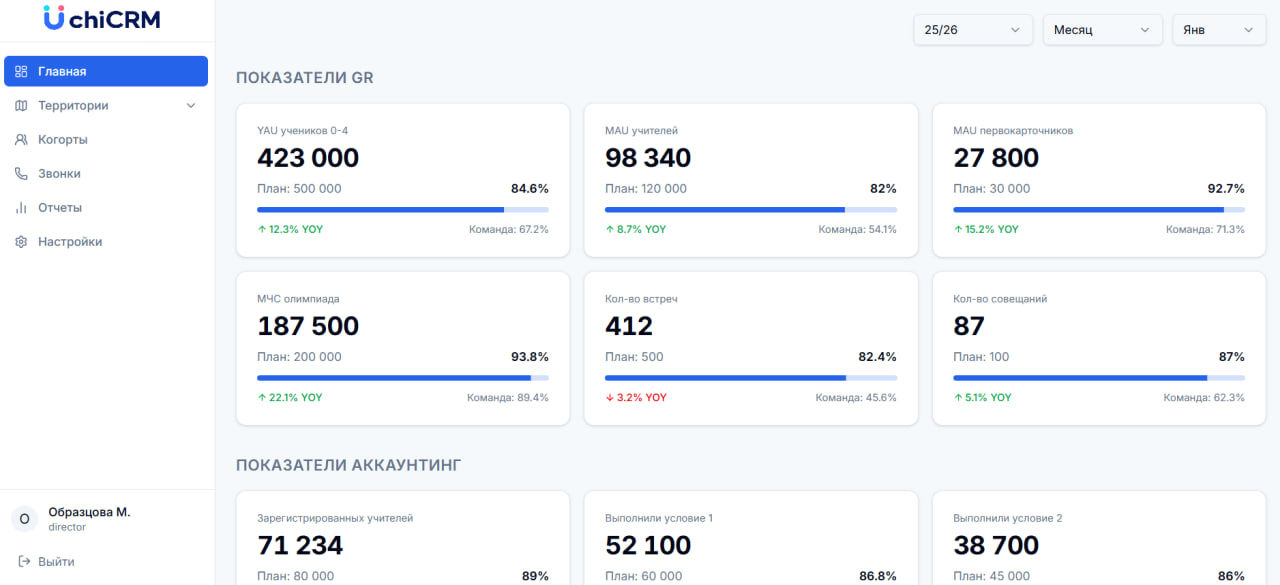Go to Звонки section
The image size is (1280, 585).
[106, 173]
